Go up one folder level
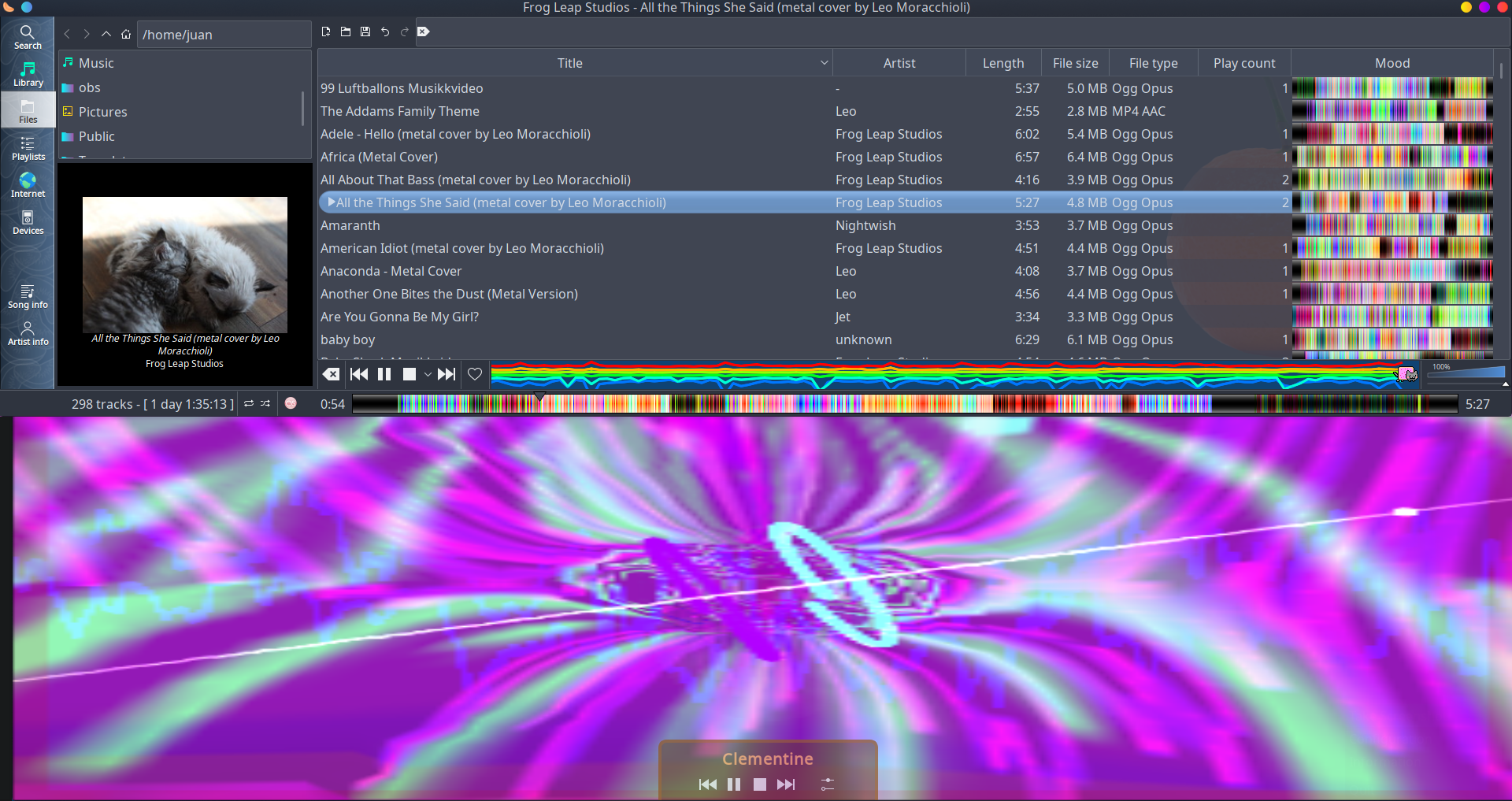The image size is (1512, 801). click(106, 34)
